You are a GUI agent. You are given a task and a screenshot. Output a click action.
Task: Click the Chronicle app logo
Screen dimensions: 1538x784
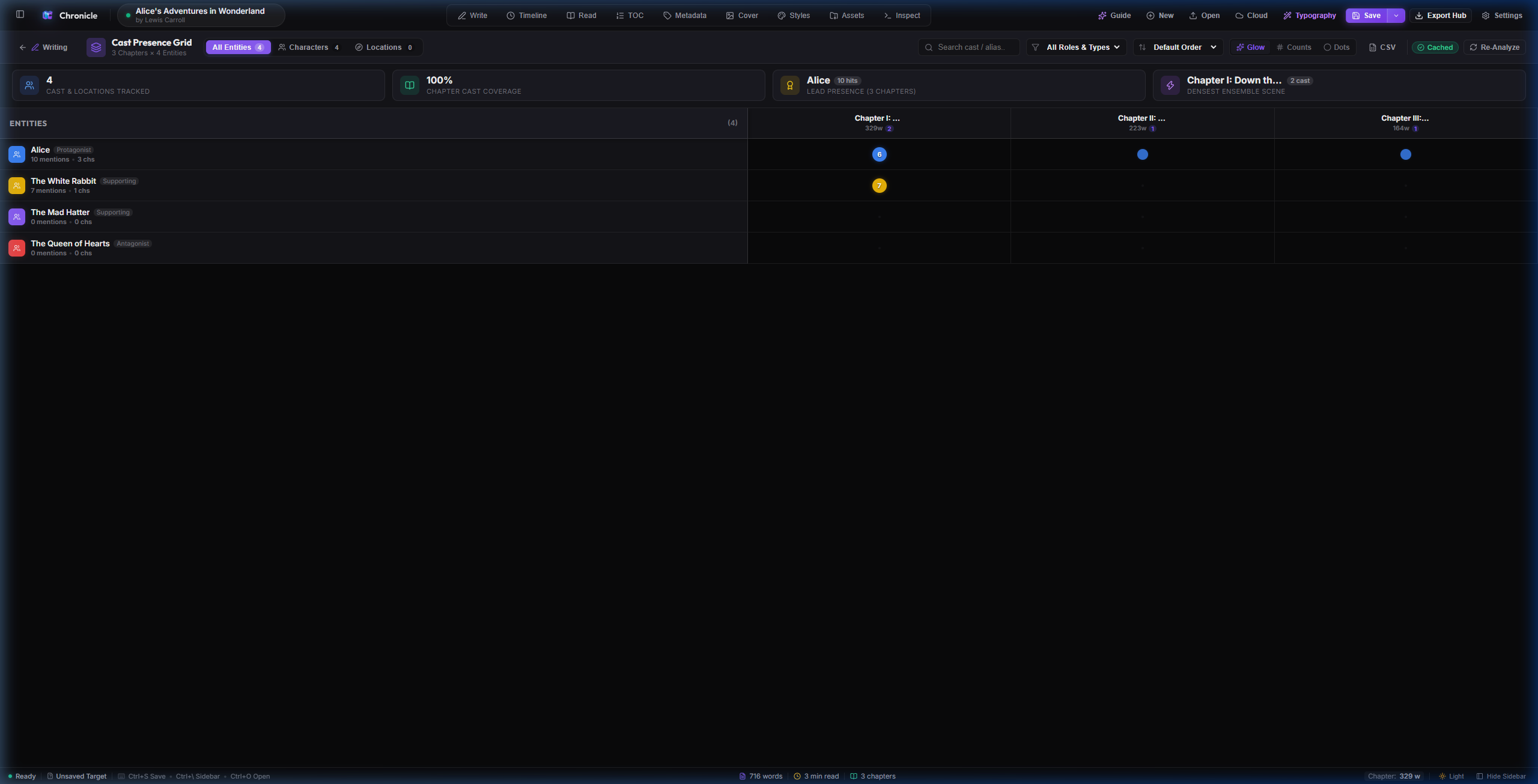(47, 15)
